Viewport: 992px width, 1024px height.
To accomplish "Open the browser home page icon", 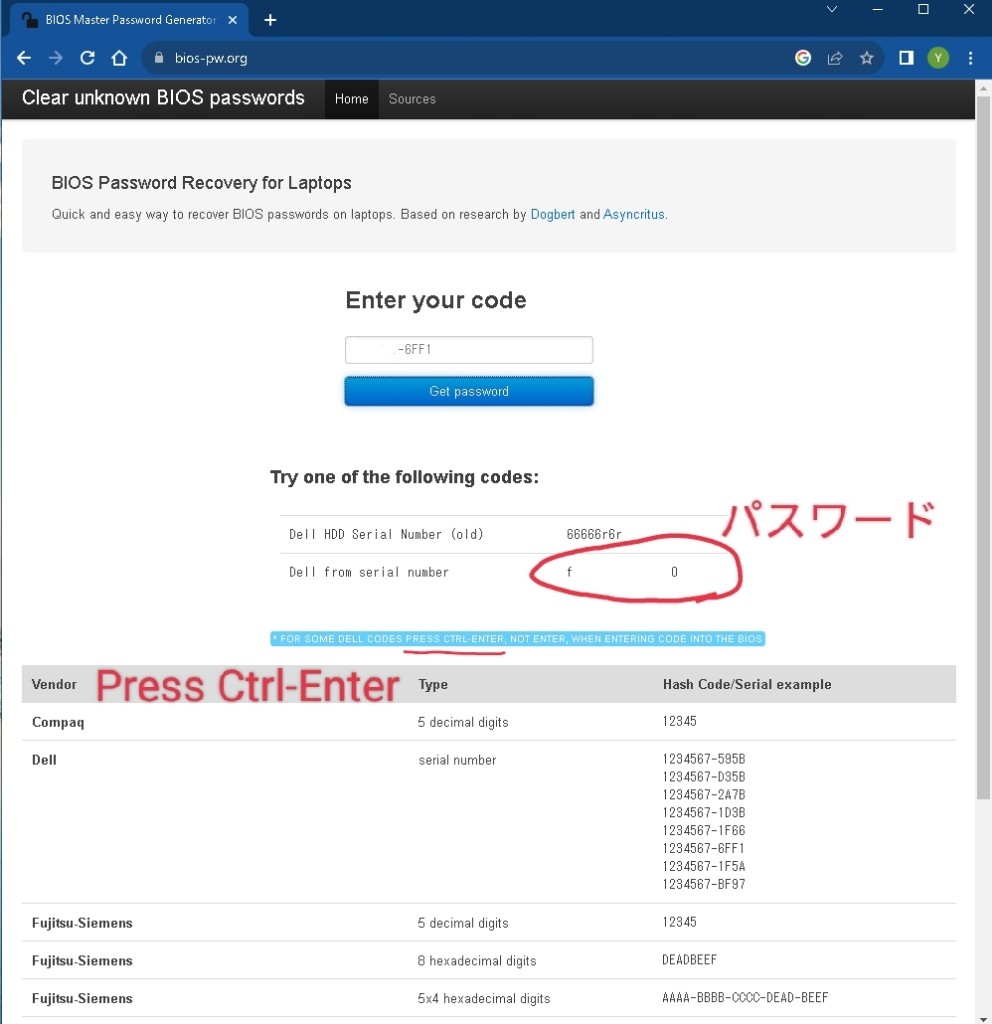I will 119,58.
